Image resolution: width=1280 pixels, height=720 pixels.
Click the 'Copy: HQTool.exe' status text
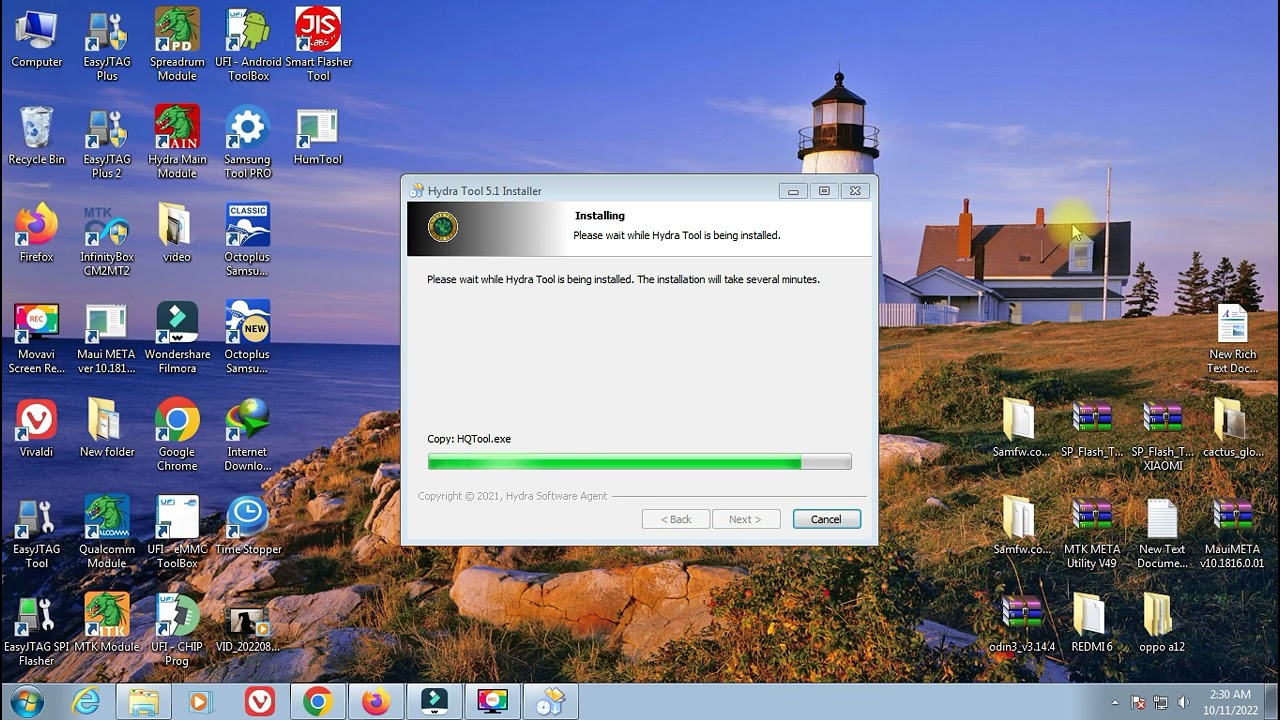coord(469,439)
